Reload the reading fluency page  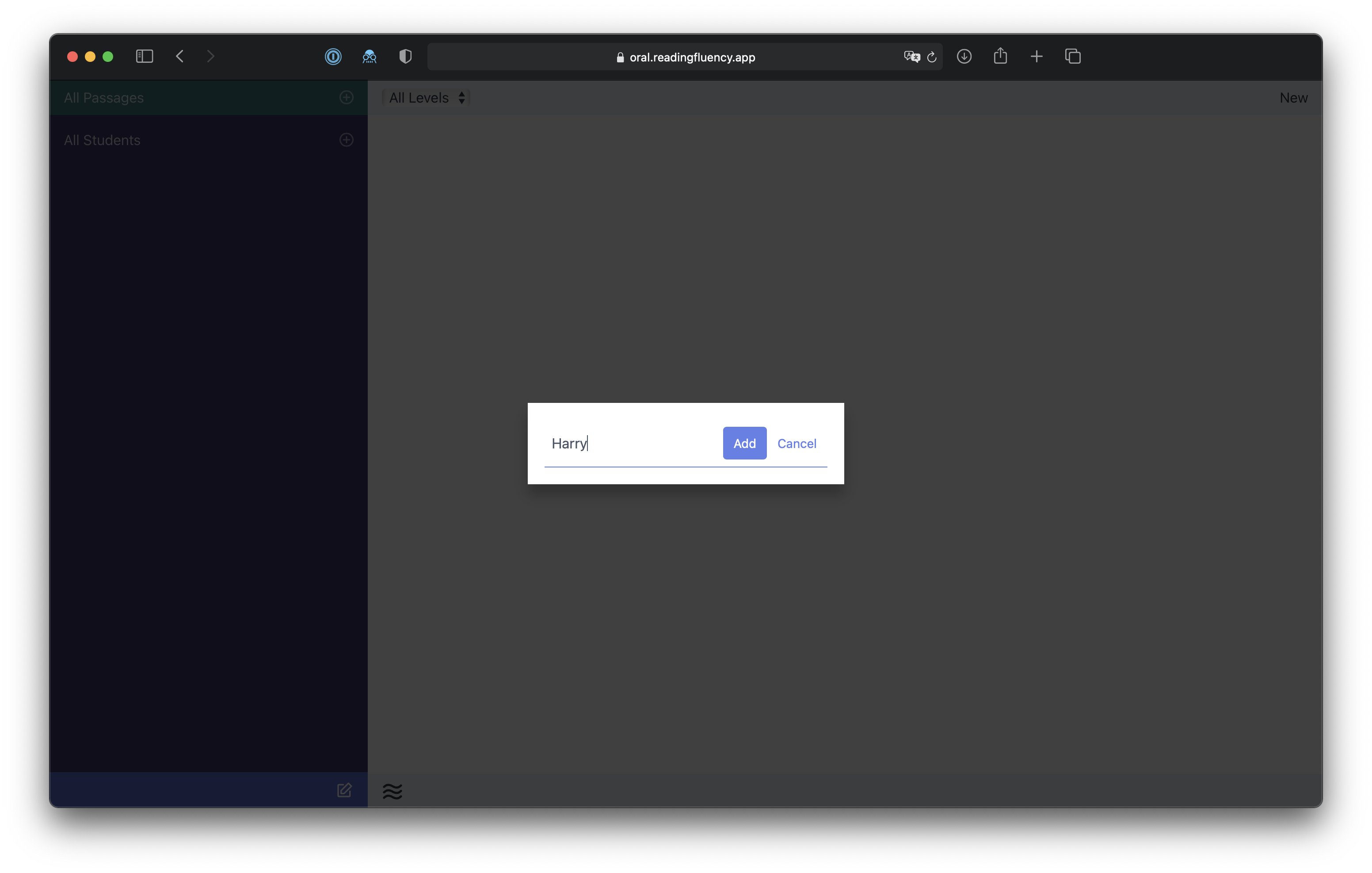932,57
